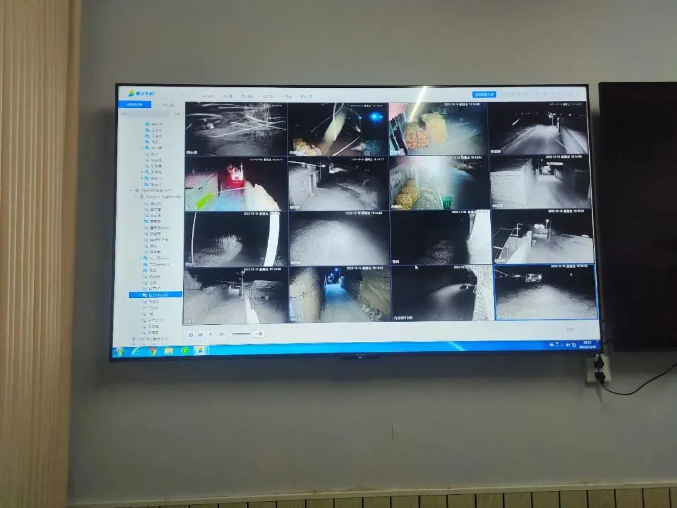The height and width of the screenshot is (508, 677).
Task: Open the green circular browser icon on the taskbar
Action: [185, 350]
